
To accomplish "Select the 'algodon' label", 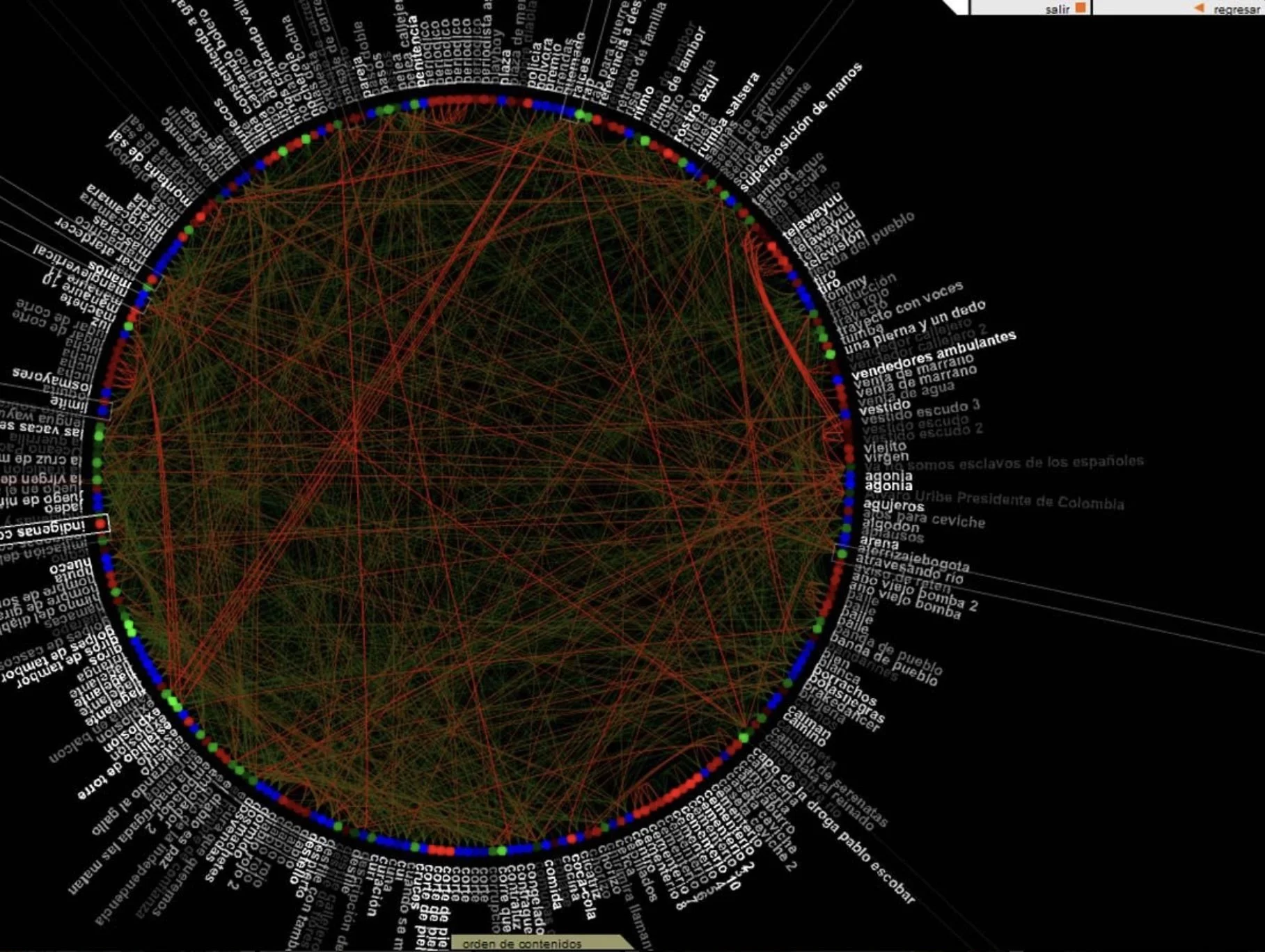I will [x=890, y=527].
